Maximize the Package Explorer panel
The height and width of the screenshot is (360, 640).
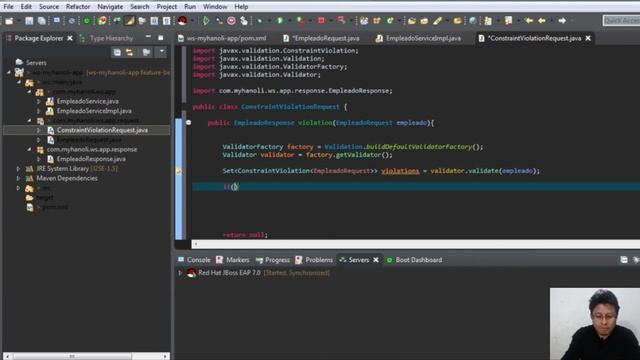(161, 38)
